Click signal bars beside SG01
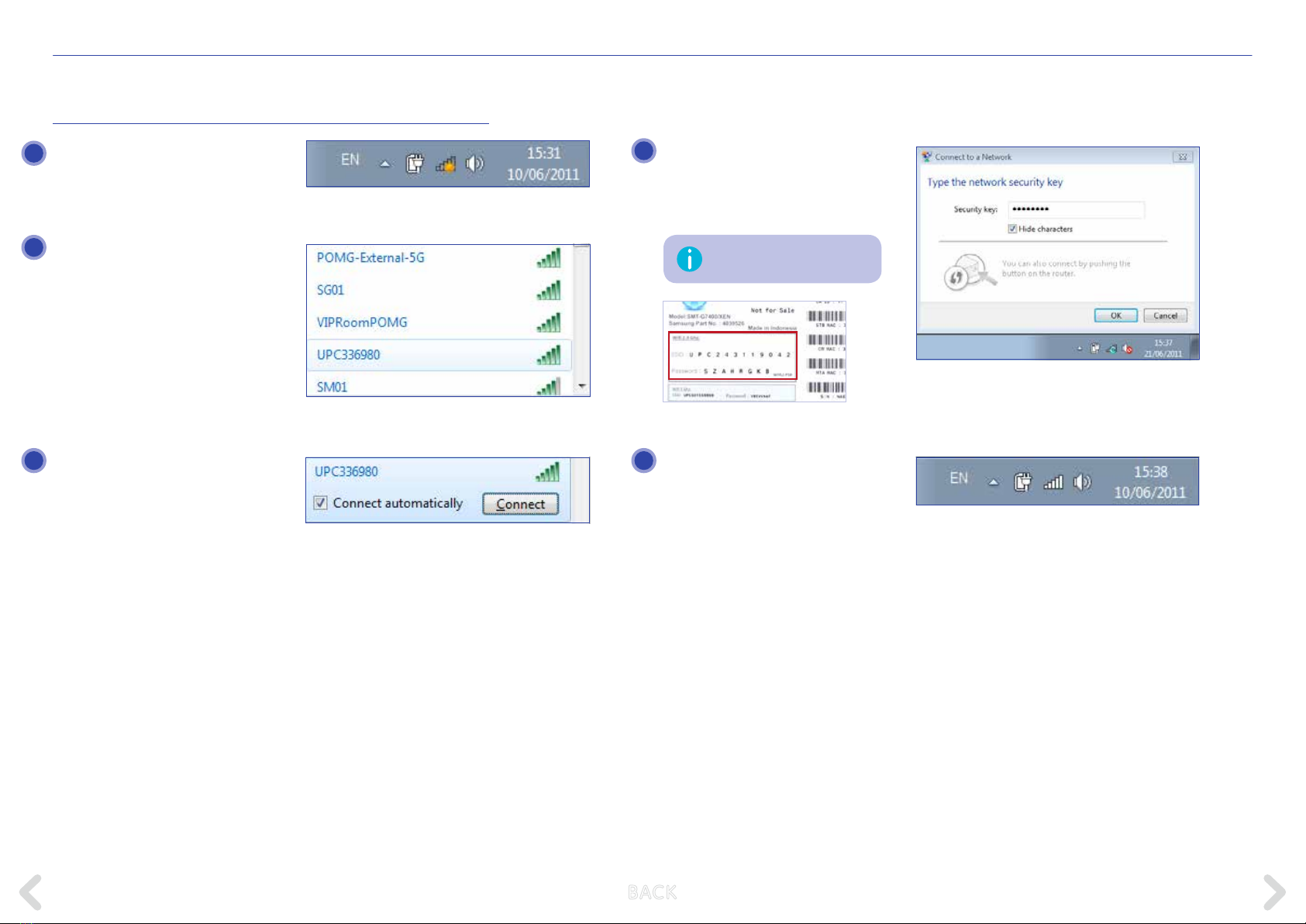 549,290
